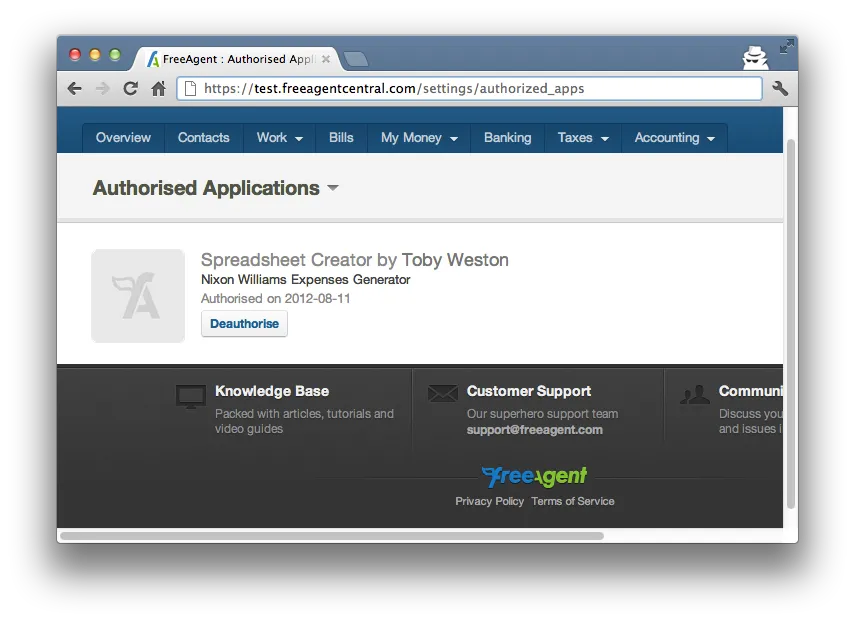This screenshot has width=855, height=622.
Task: Open the Bills menu item
Action: 341,138
